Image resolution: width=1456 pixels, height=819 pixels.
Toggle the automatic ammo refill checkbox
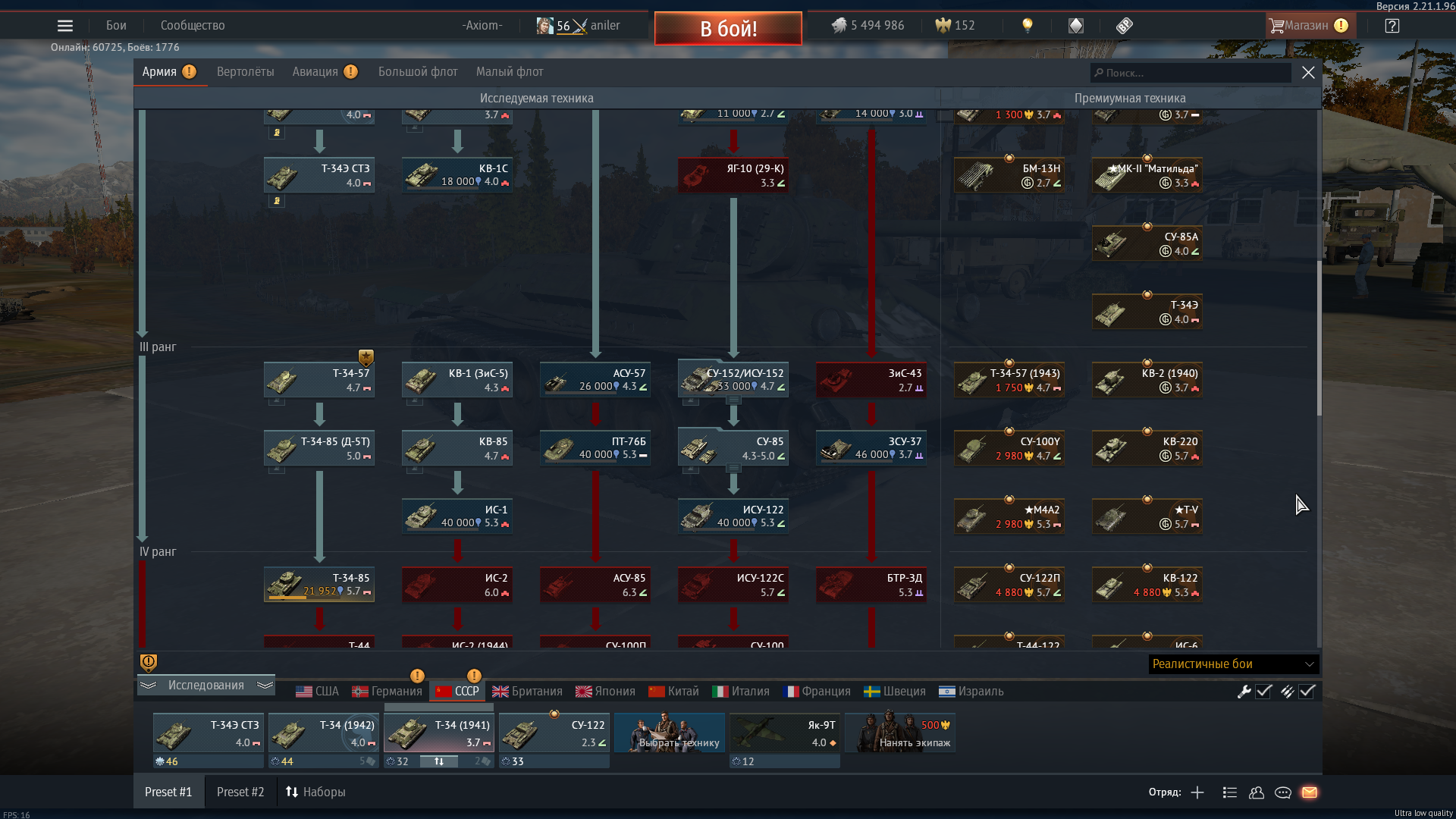pos(1307,691)
